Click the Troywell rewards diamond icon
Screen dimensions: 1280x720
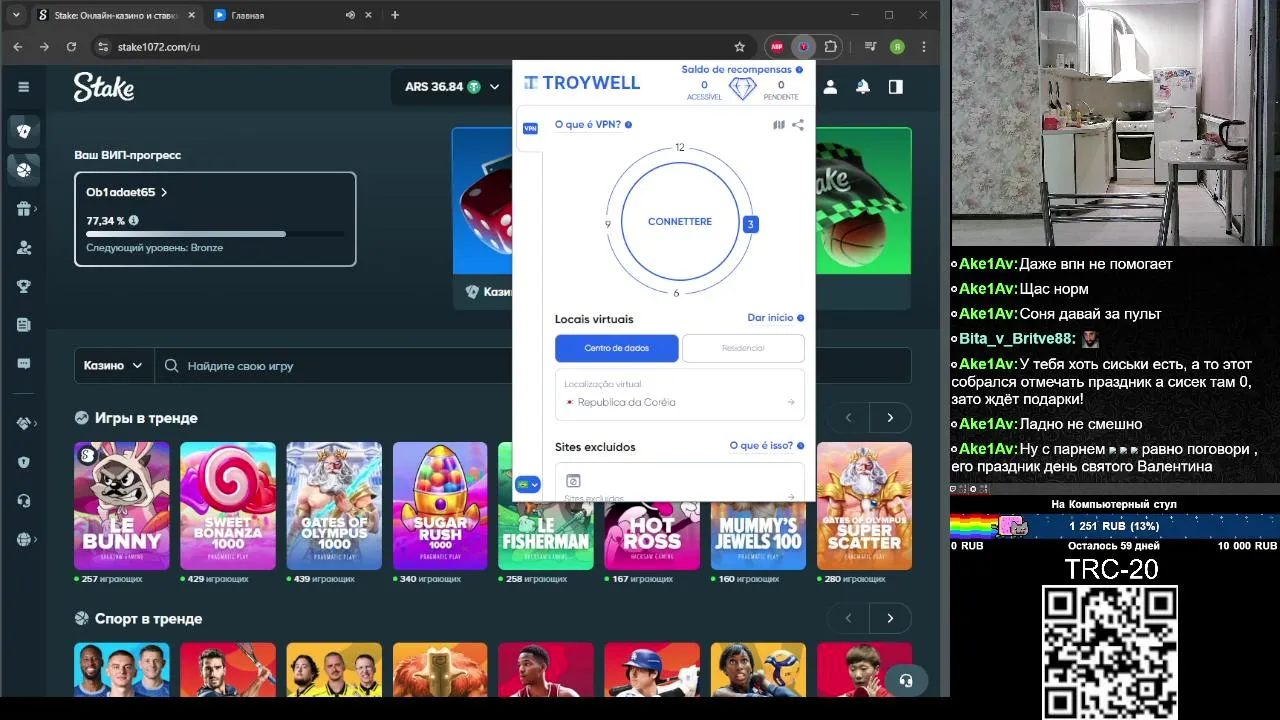click(742, 88)
